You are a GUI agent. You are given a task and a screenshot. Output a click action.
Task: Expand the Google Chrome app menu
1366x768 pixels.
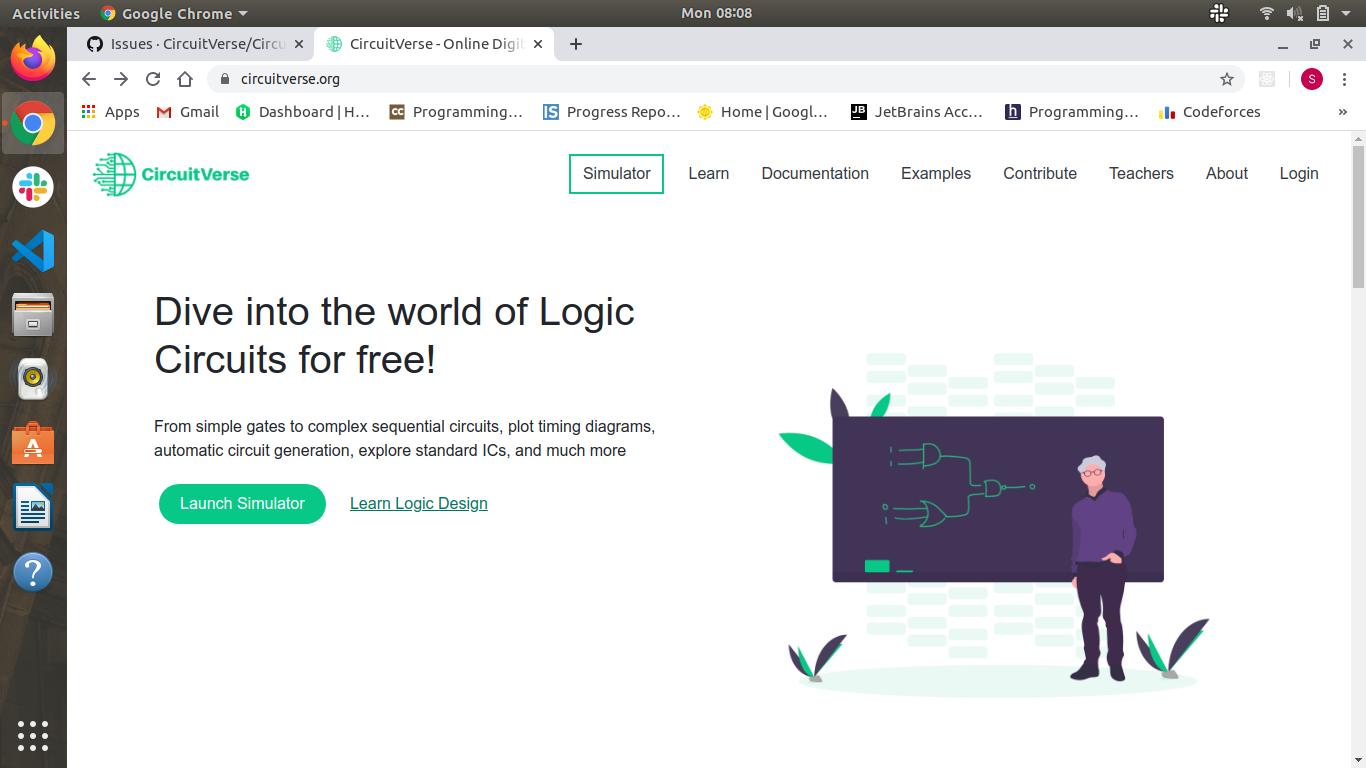174,13
